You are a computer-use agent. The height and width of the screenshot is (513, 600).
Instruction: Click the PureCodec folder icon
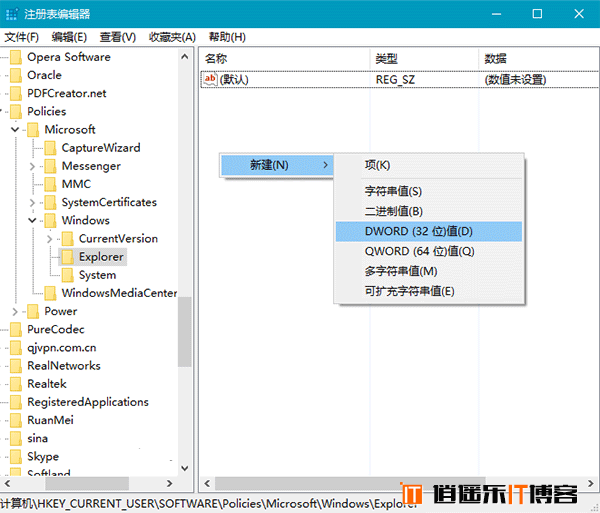pyautogui.click(x=16, y=330)
